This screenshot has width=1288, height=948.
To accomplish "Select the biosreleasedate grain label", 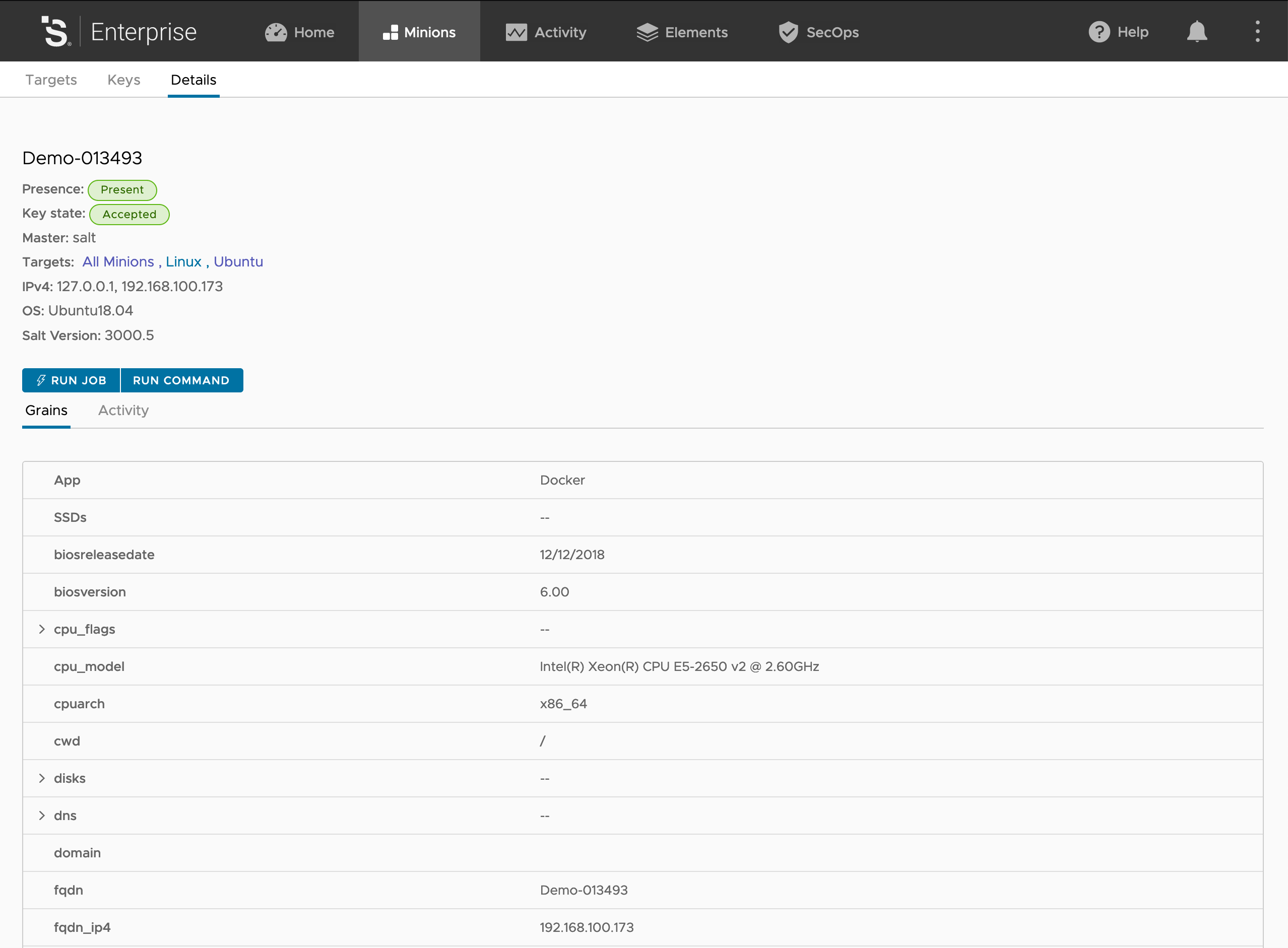I will (104, 555).
